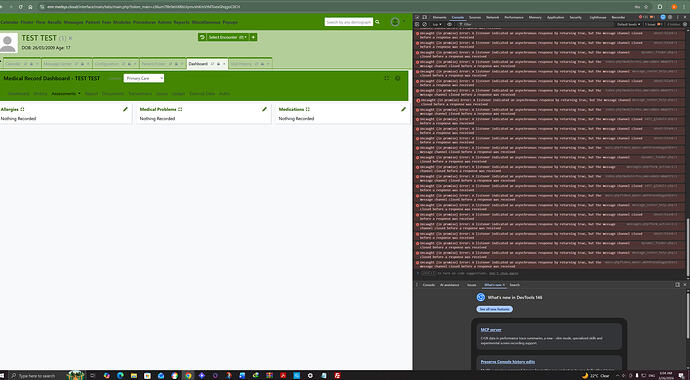
Task: Open the Calendar main menu item
Action: tap(9, 22)
